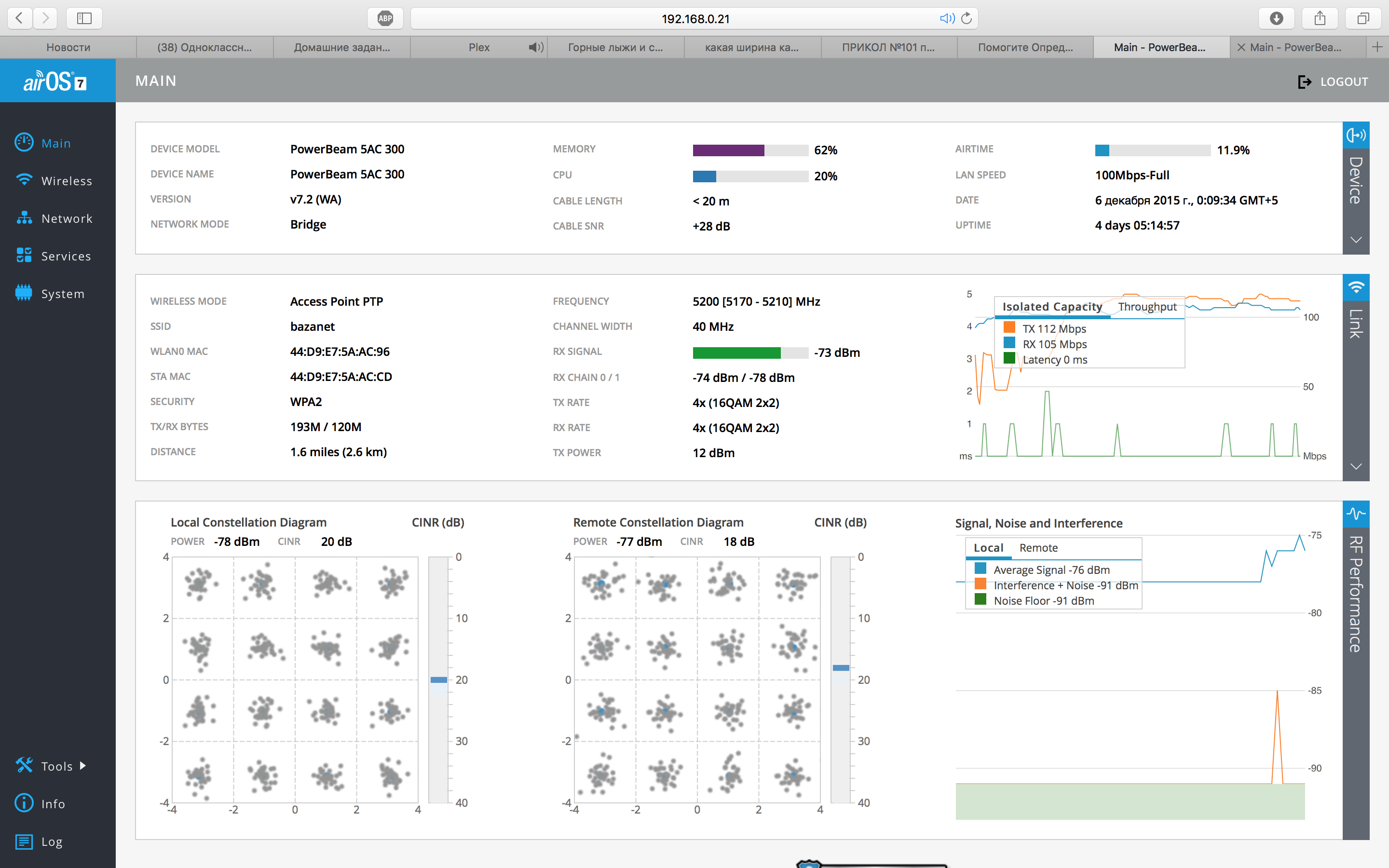Mute the Plex tab speaker icon
Screen dimensions: 1389x868
(535, 47)
